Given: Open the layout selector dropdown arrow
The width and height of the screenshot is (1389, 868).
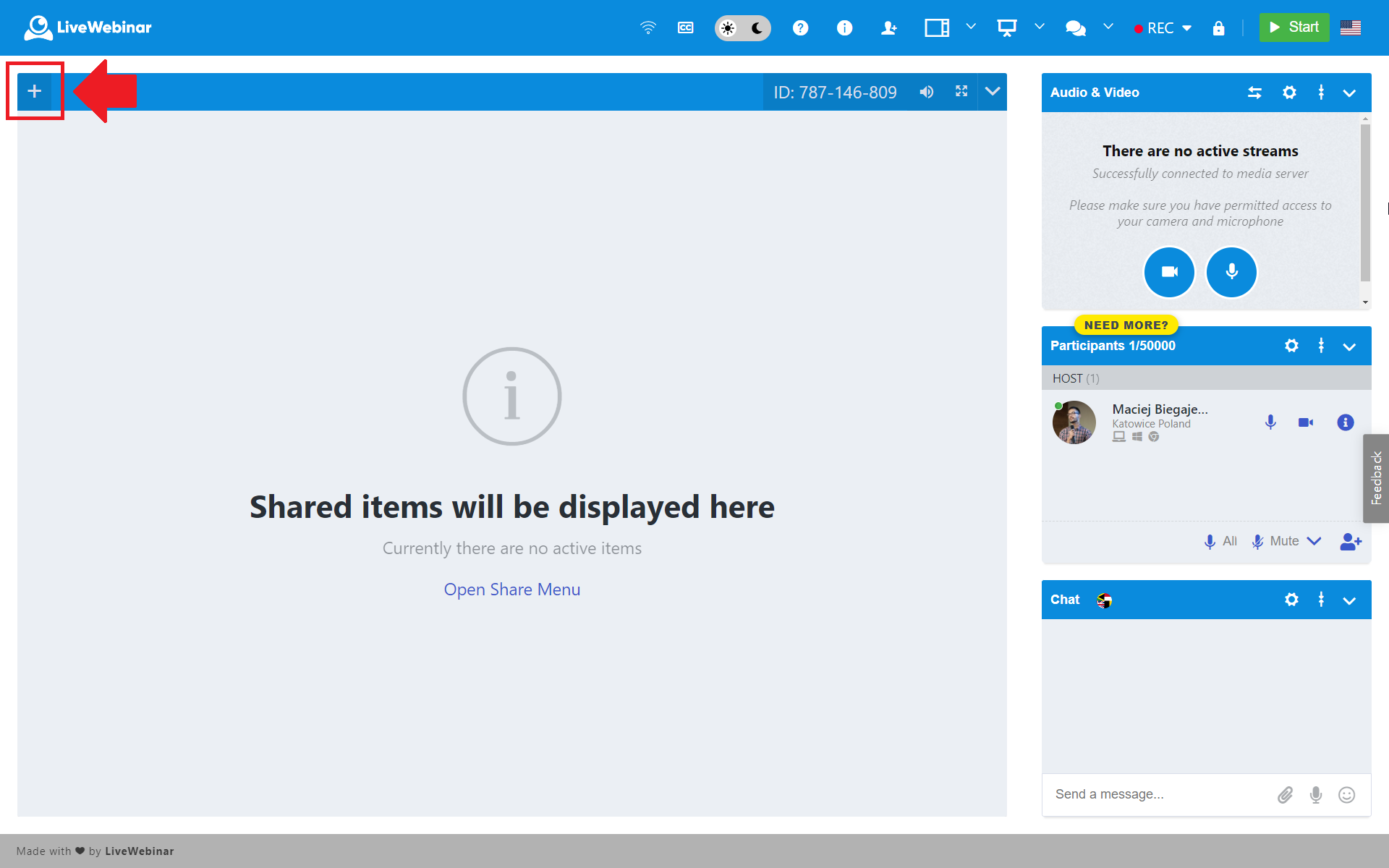Looking at the screenshot, I should 971,27.
